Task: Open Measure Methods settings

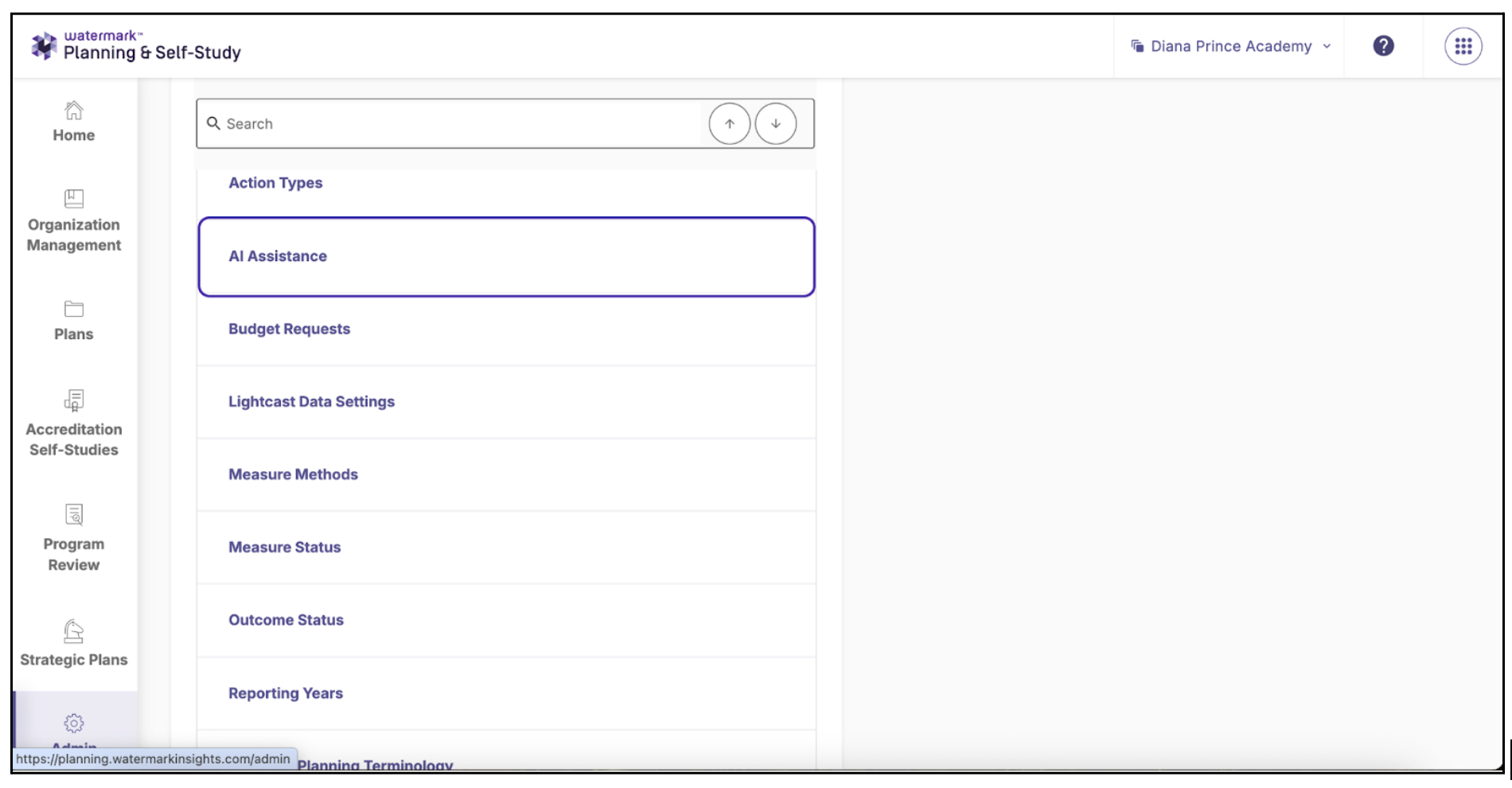Action: [x=506, y=475]
